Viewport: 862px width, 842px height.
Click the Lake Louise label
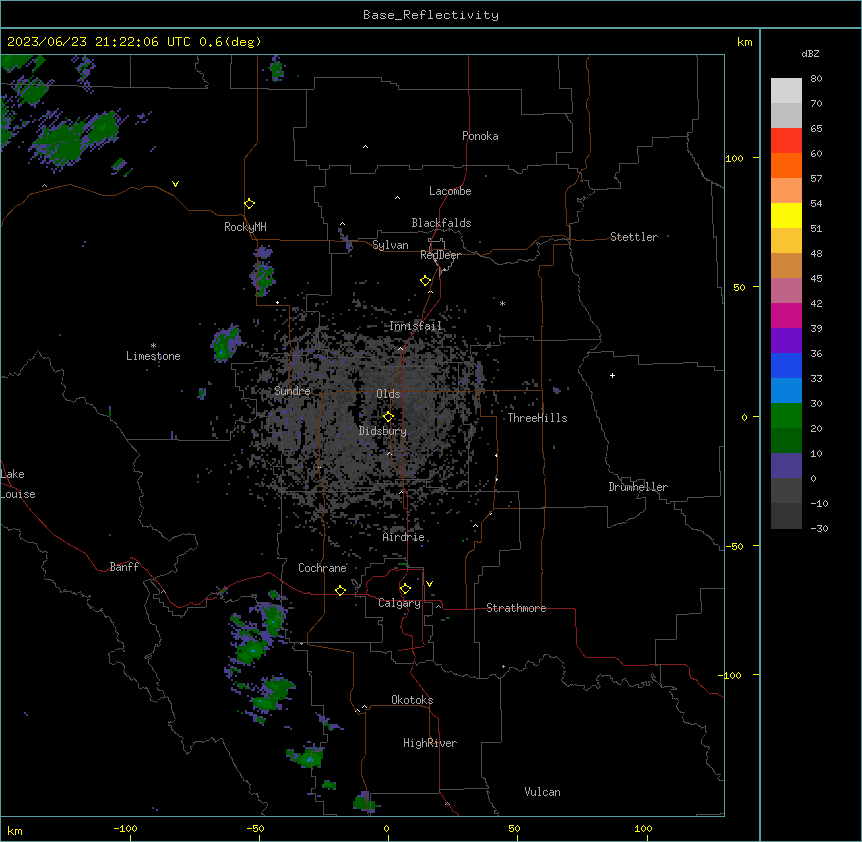coord(18,484)
